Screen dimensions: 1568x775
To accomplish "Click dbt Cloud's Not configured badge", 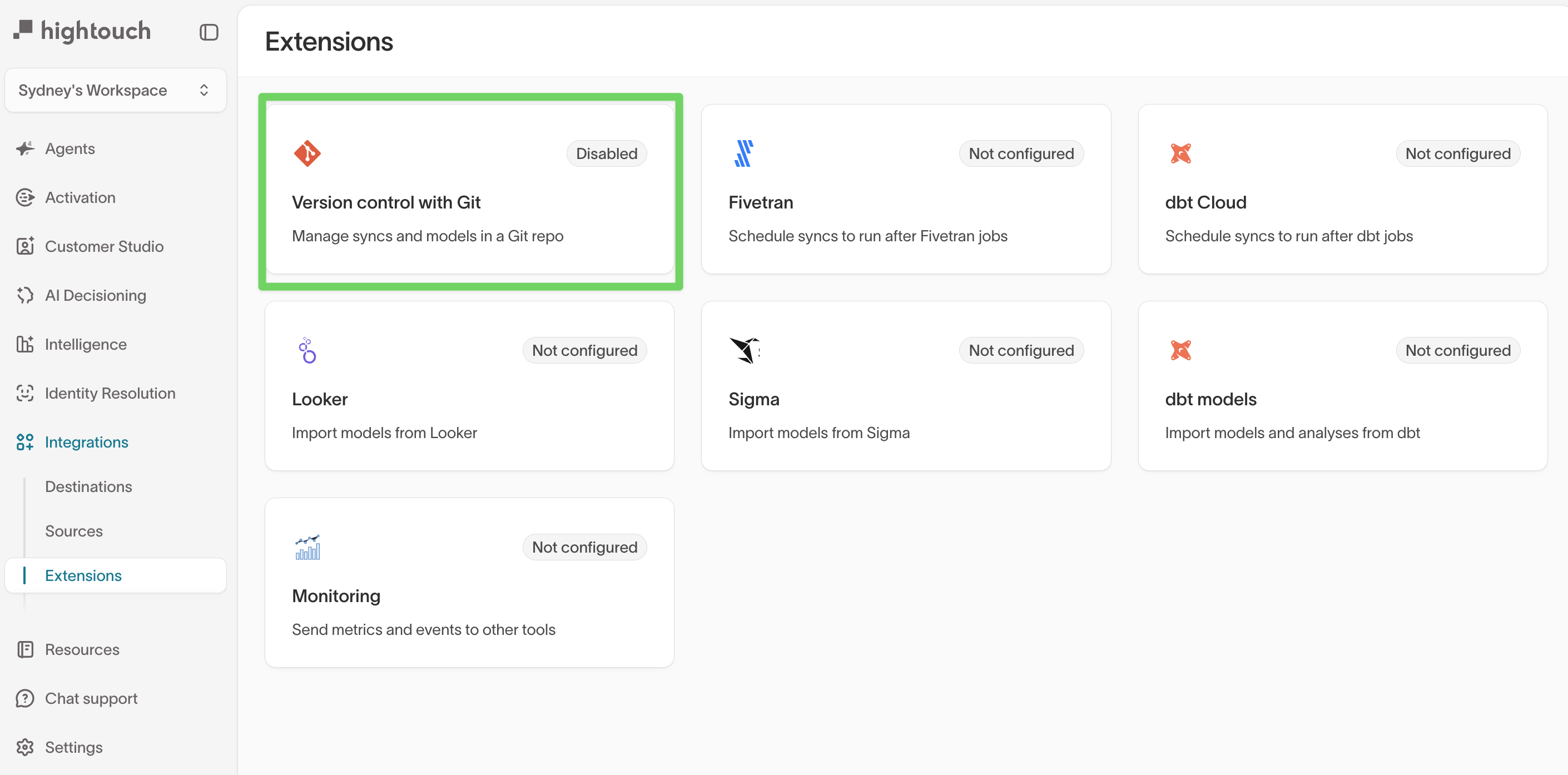I will [x=1458, y=153].
